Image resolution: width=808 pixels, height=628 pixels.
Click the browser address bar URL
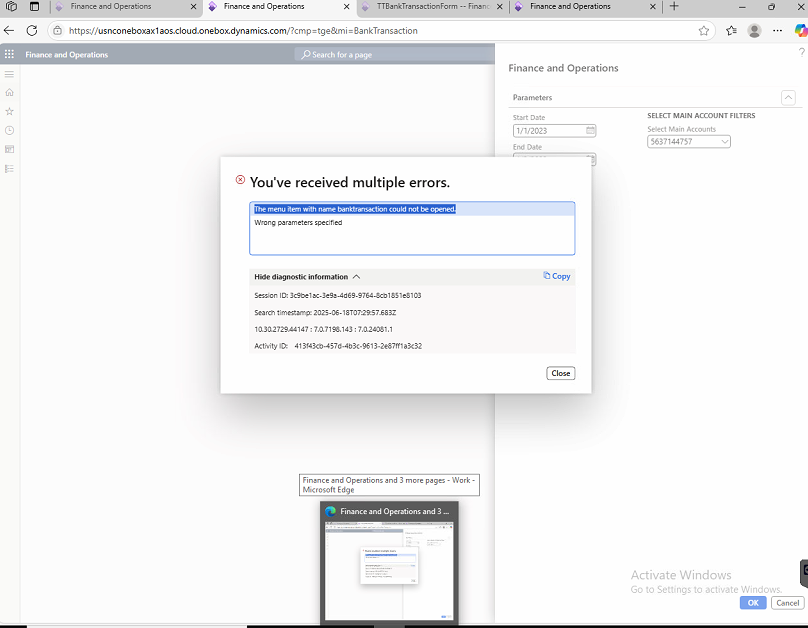tap(243, 31)
